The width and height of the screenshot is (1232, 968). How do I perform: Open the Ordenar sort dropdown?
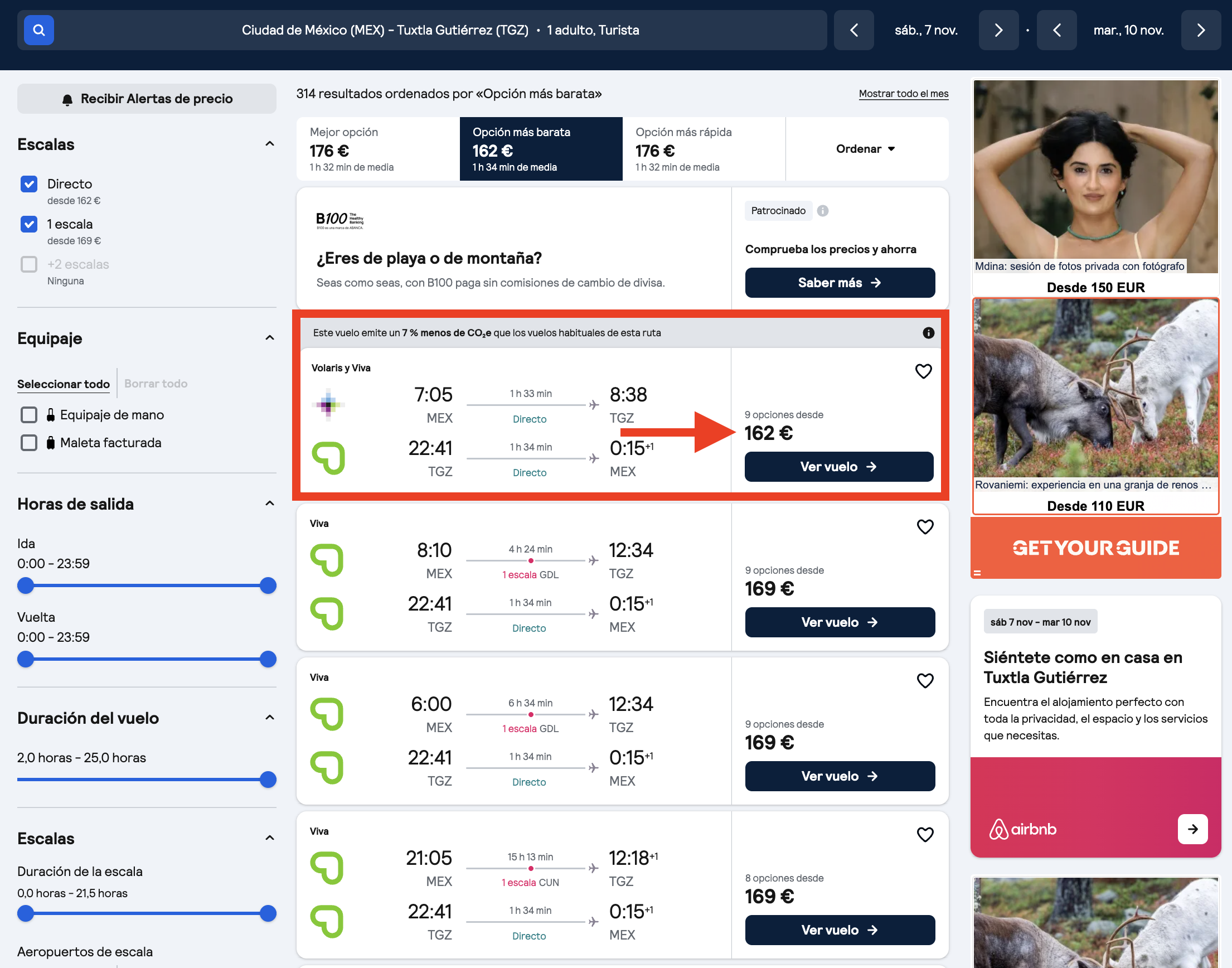(866, 149)
